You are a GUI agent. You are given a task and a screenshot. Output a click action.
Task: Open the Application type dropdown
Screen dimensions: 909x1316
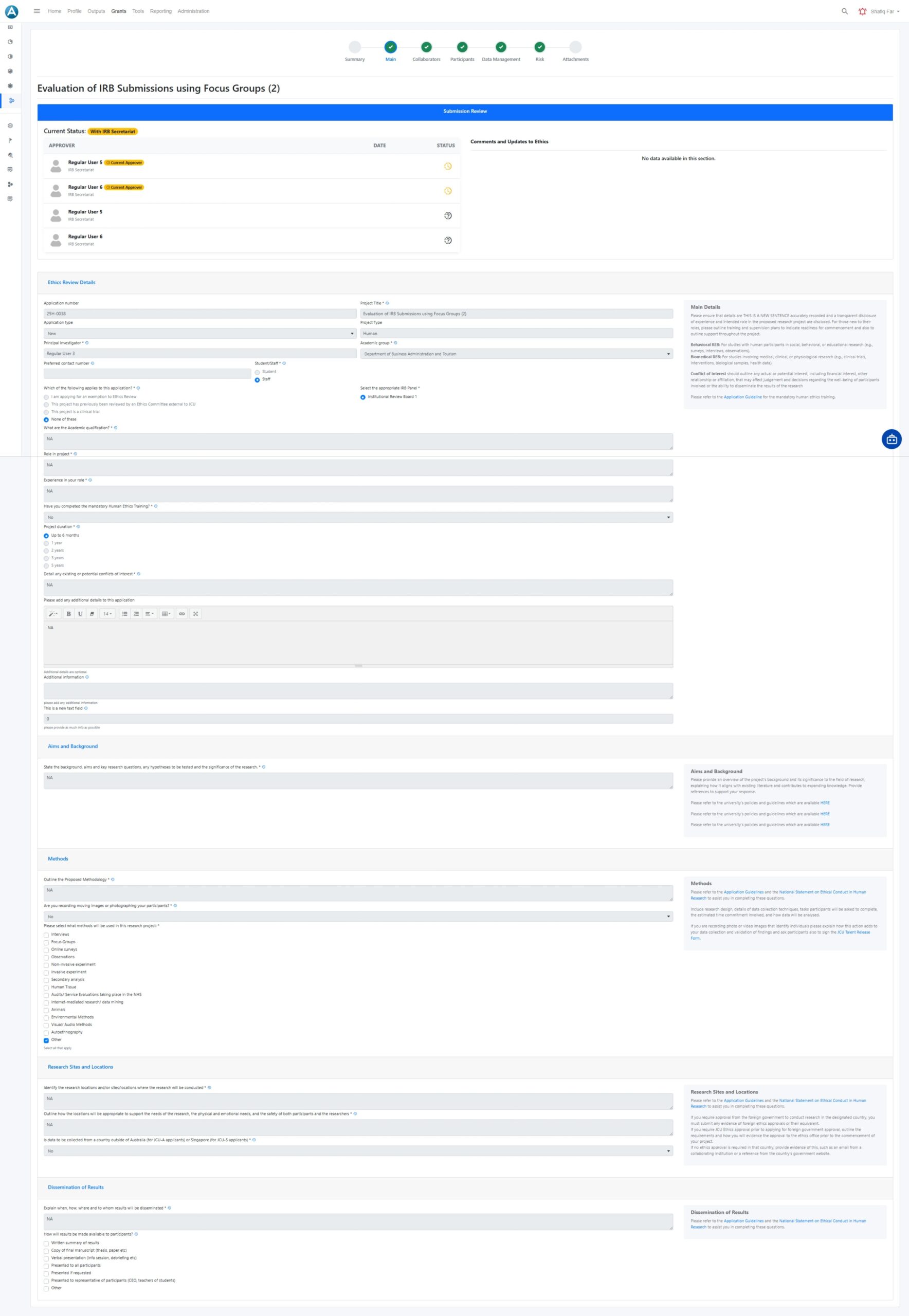(199, 334)
